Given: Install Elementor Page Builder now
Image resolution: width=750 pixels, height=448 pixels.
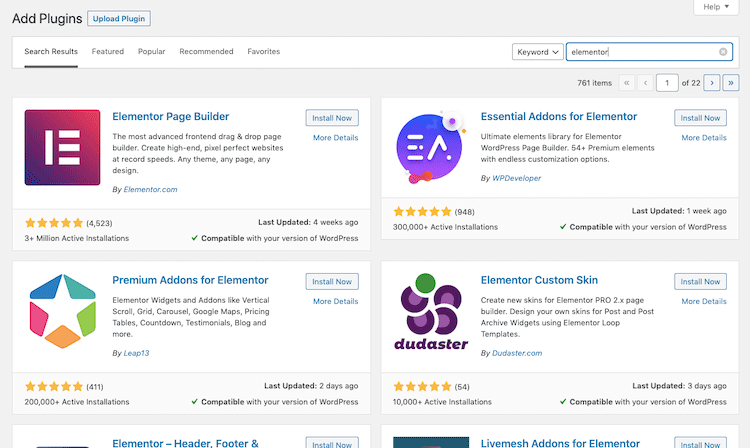Looking at the screenshot, I should point(332,118).
